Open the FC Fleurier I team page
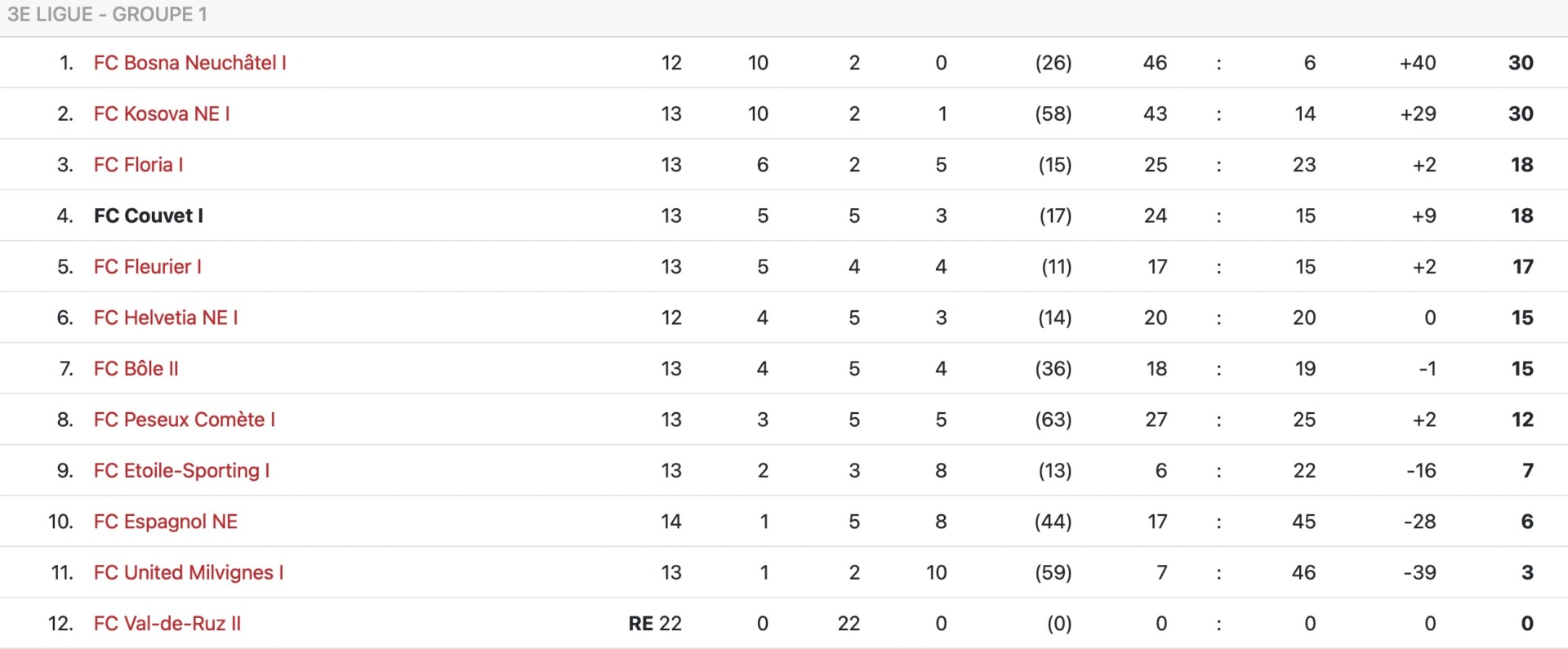The width and height of the screenshot is (1568, 649). 147,267
